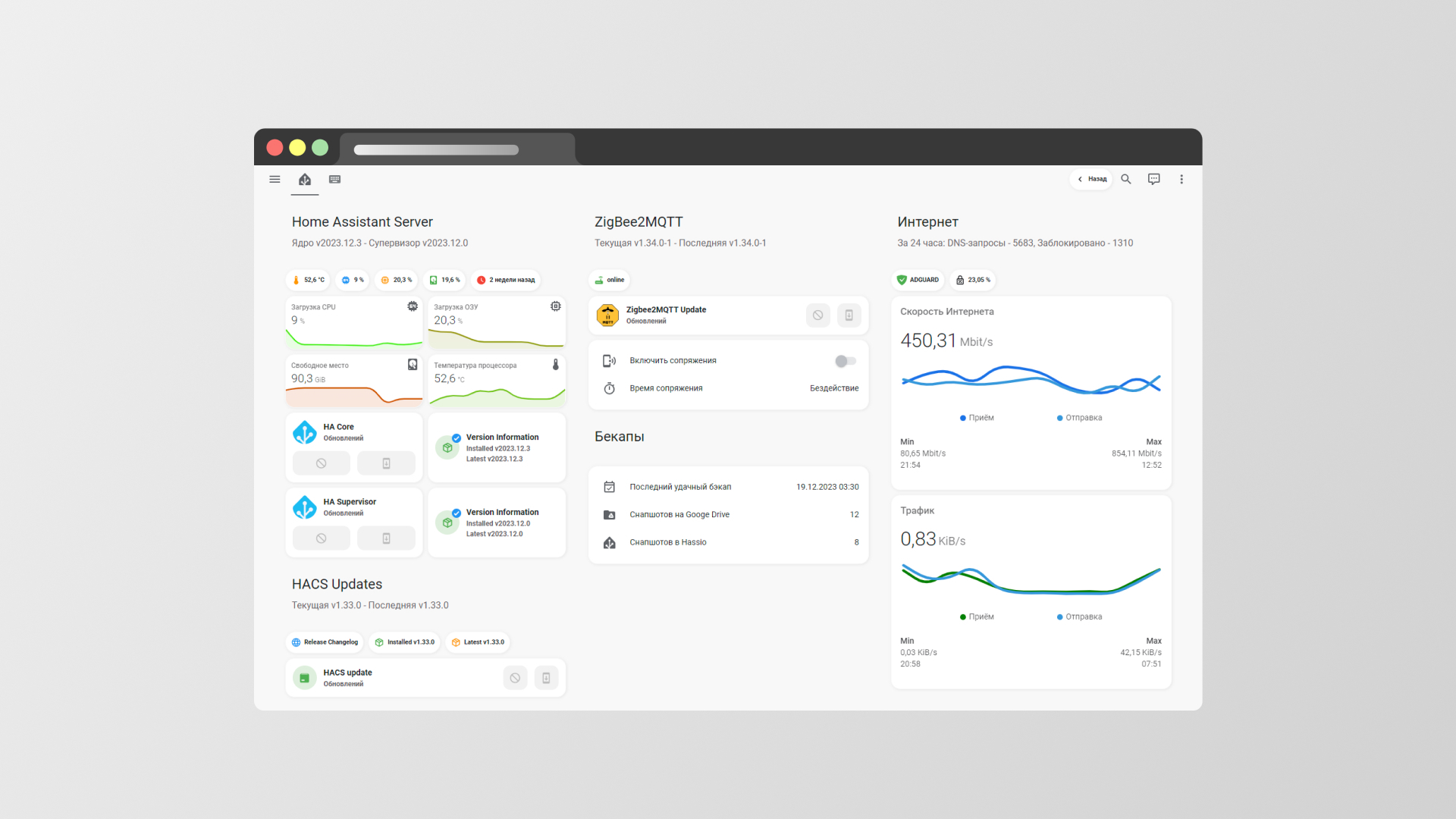Image resolution: width=1456 pixels, height=819 pixels.
Task: Click skip button on Zigbee2MQTT Update row
Action: coord(817,315)
